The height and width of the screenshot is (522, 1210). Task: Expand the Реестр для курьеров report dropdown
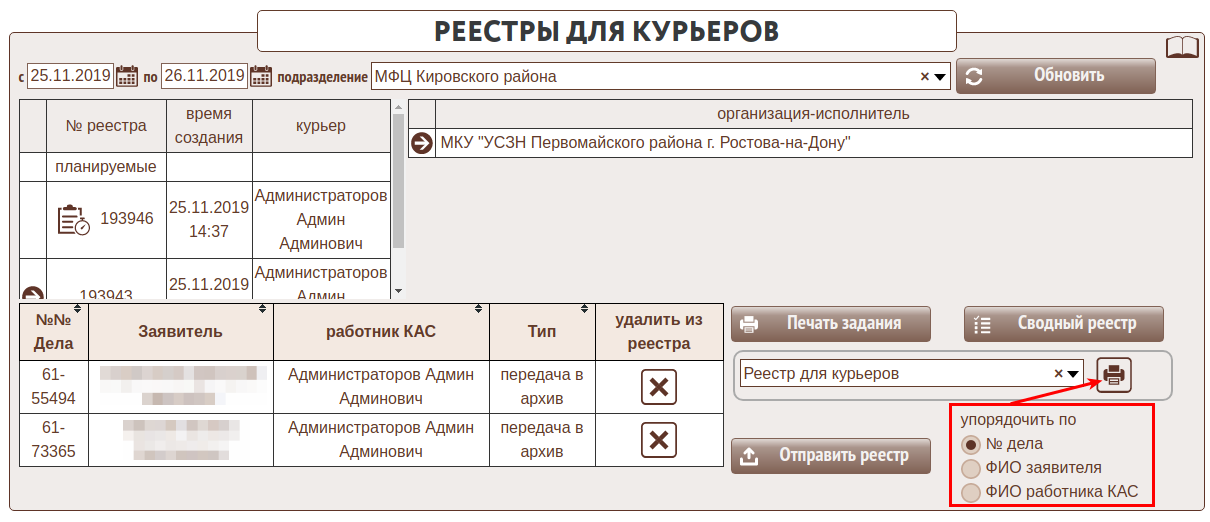pos(1074,374)
